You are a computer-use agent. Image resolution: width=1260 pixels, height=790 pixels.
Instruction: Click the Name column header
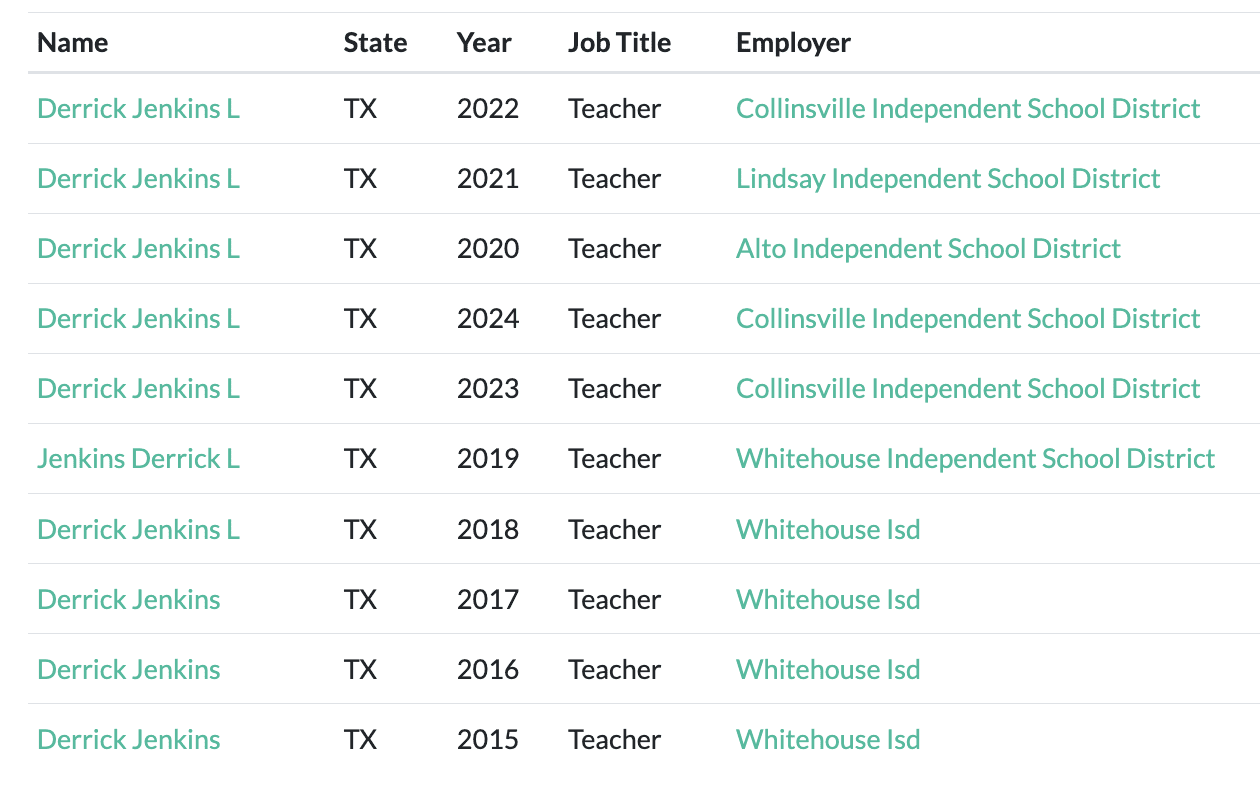[x=72, y=43]
